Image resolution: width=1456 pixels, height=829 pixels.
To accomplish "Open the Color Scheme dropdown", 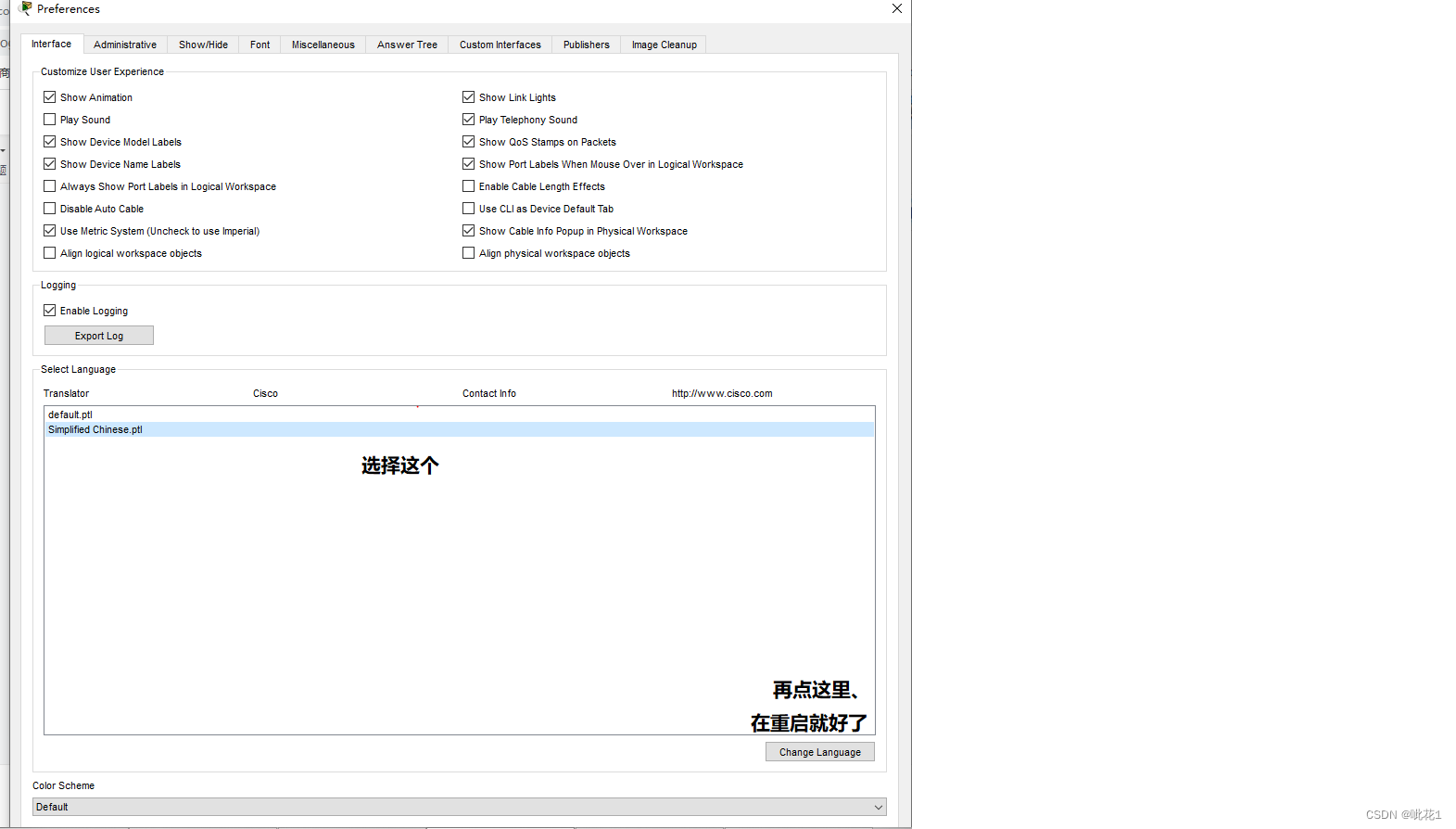I will [460, 807].
